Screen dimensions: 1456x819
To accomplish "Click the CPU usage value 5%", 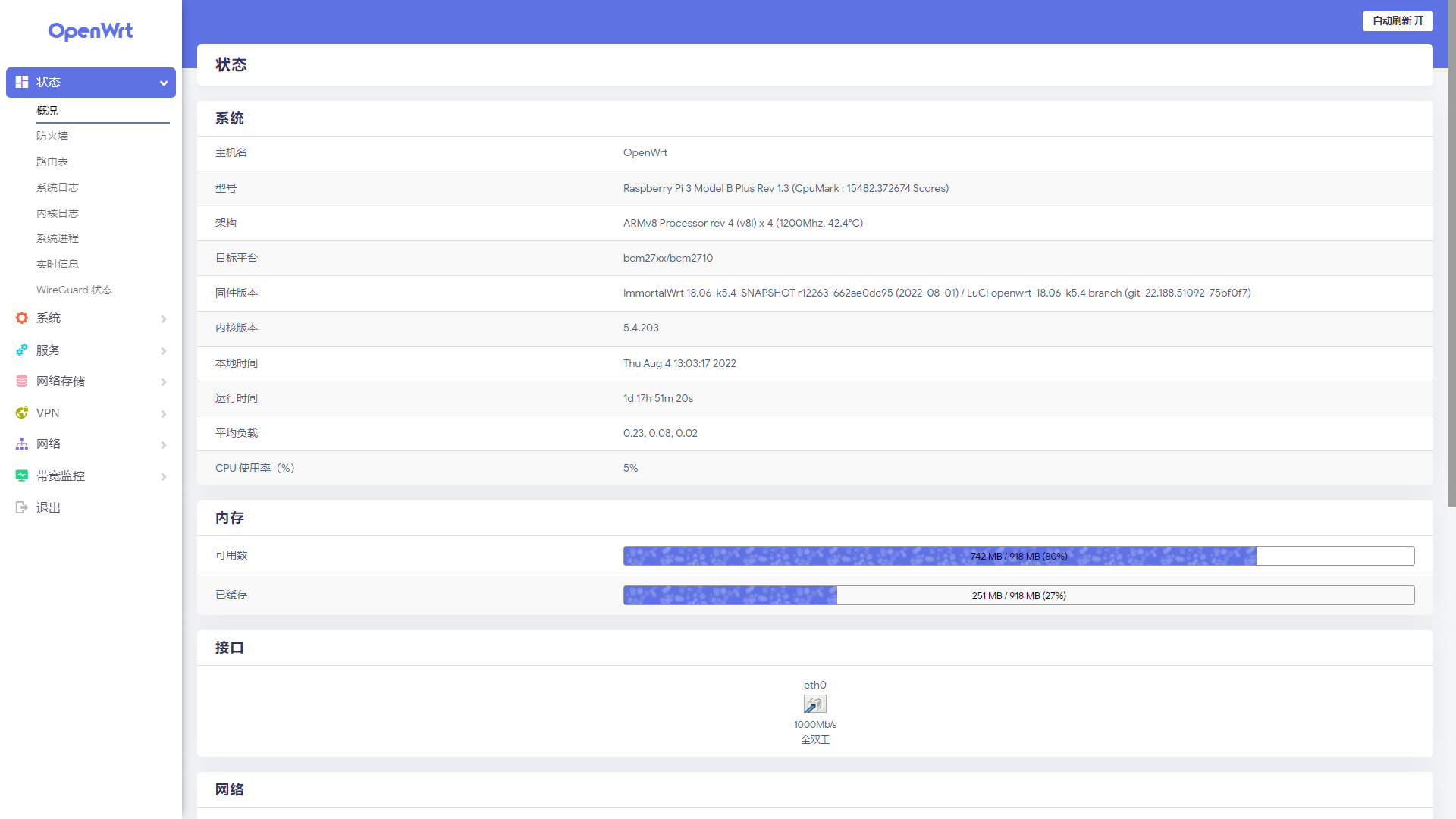I will click(x=630, y=468).
